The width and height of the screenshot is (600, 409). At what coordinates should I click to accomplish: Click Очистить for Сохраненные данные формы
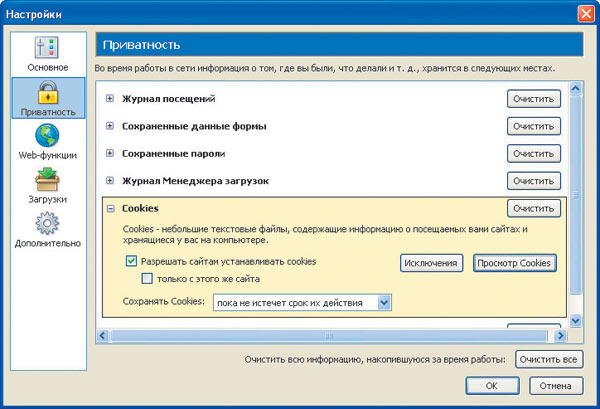coord(534,126)
